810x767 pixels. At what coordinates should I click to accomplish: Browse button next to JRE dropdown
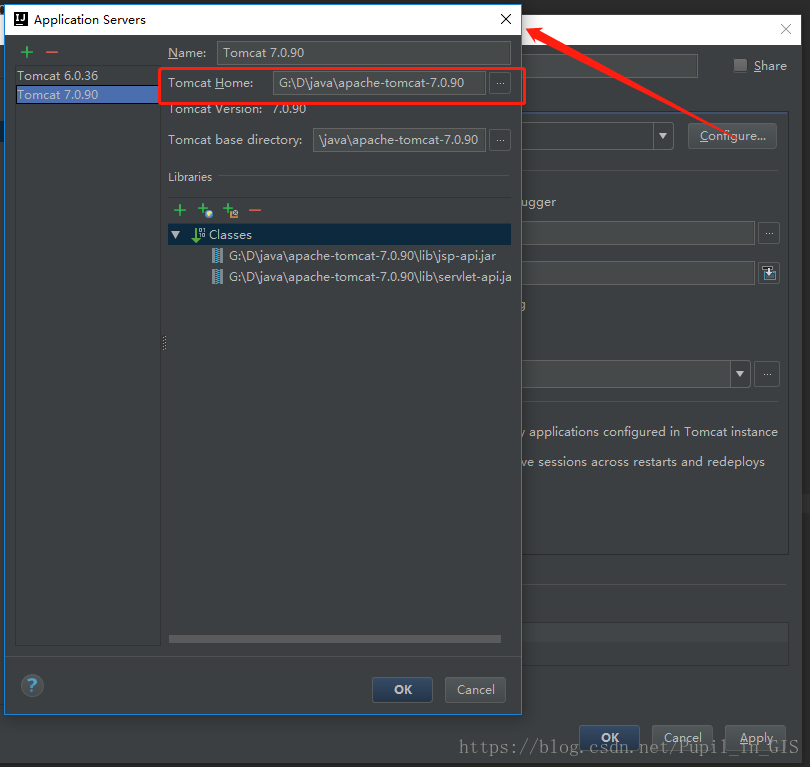[767, 374]
